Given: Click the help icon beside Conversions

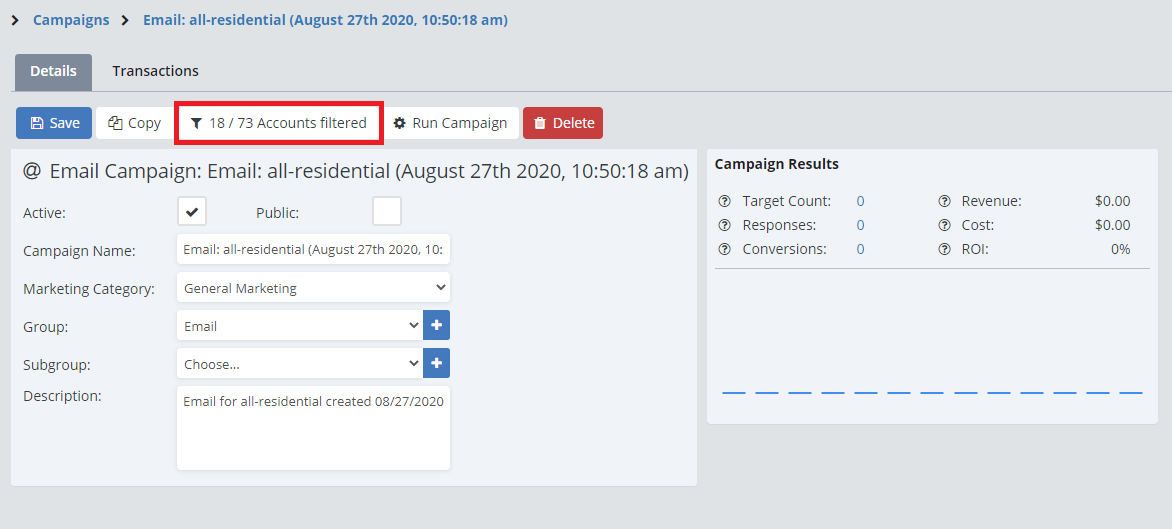Looking at the screenshot, I should click(725, 250).
